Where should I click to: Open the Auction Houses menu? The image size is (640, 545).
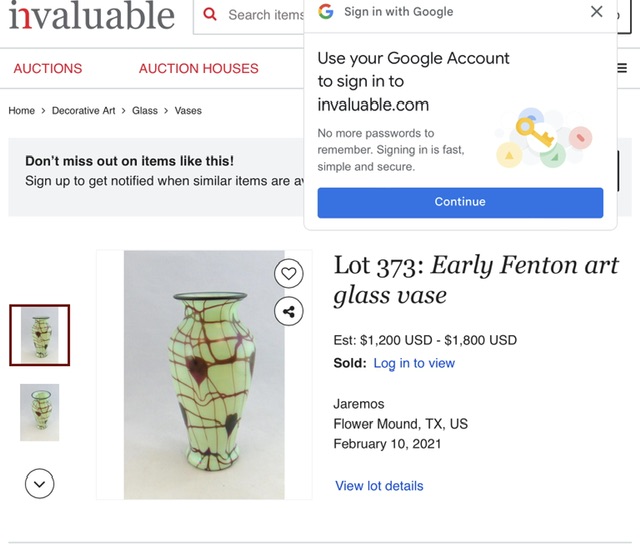[198, 69]
